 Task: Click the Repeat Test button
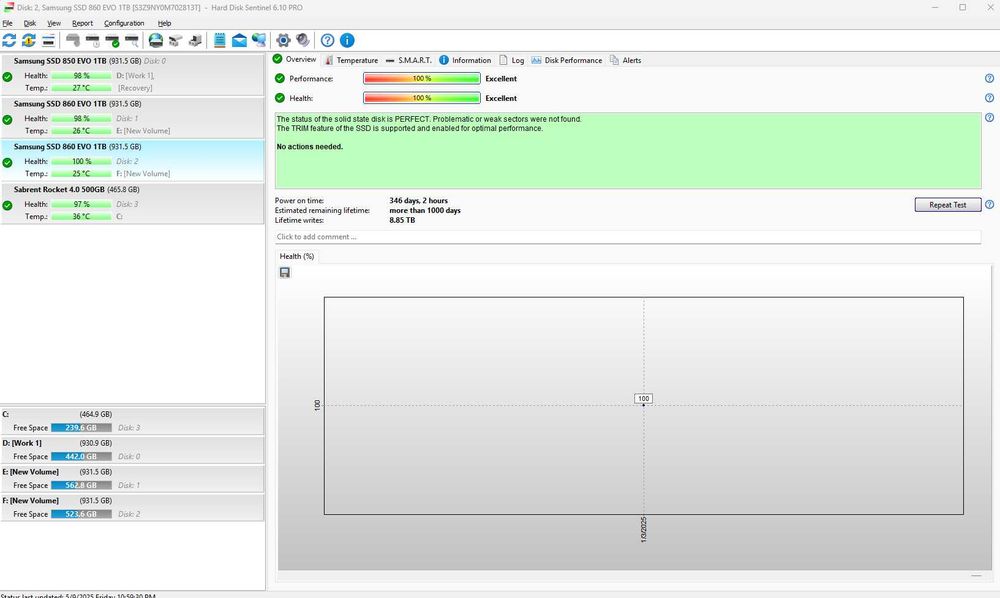tap(948, 205)
